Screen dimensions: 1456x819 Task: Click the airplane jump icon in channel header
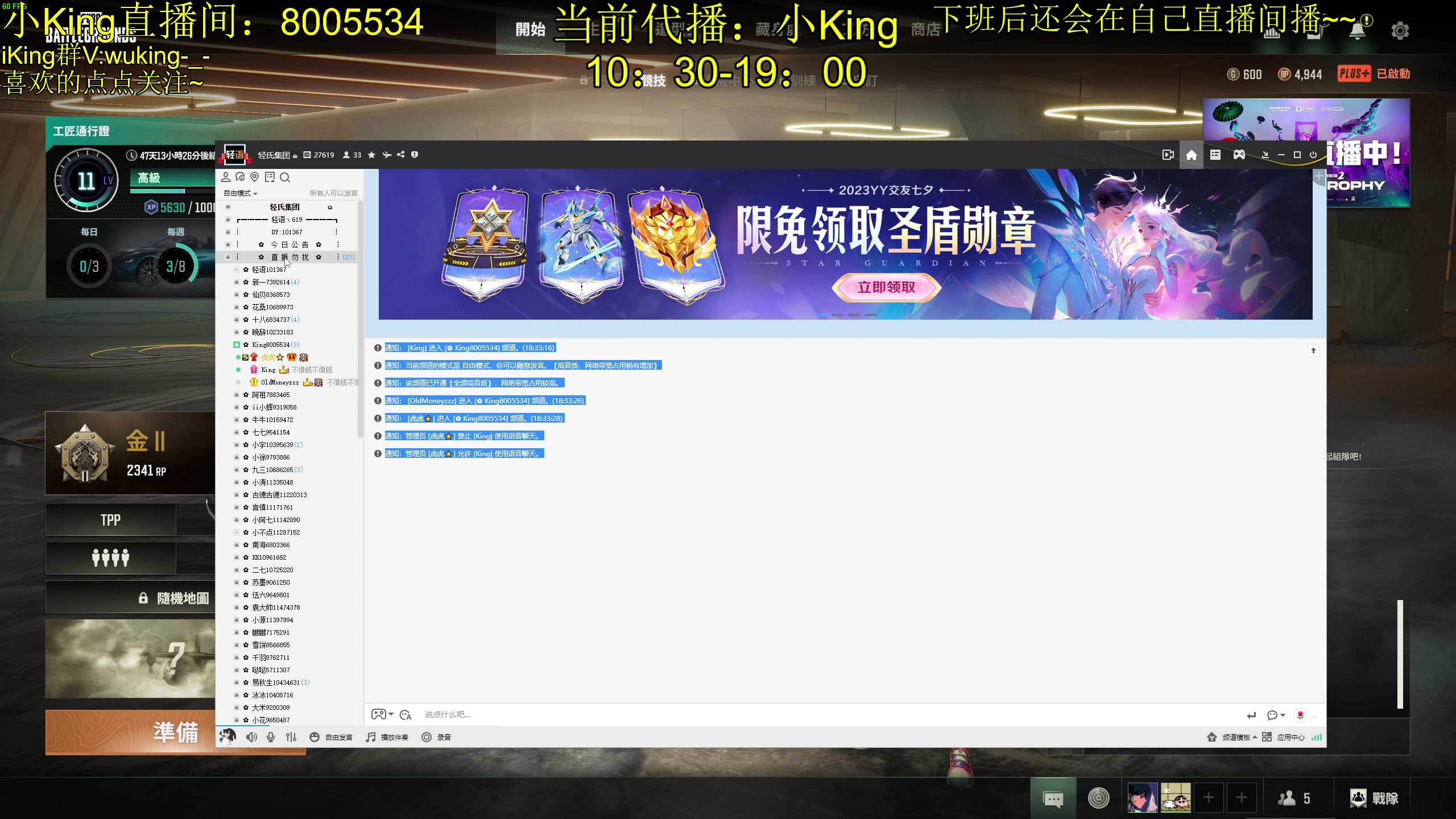(x=387, y=155)
